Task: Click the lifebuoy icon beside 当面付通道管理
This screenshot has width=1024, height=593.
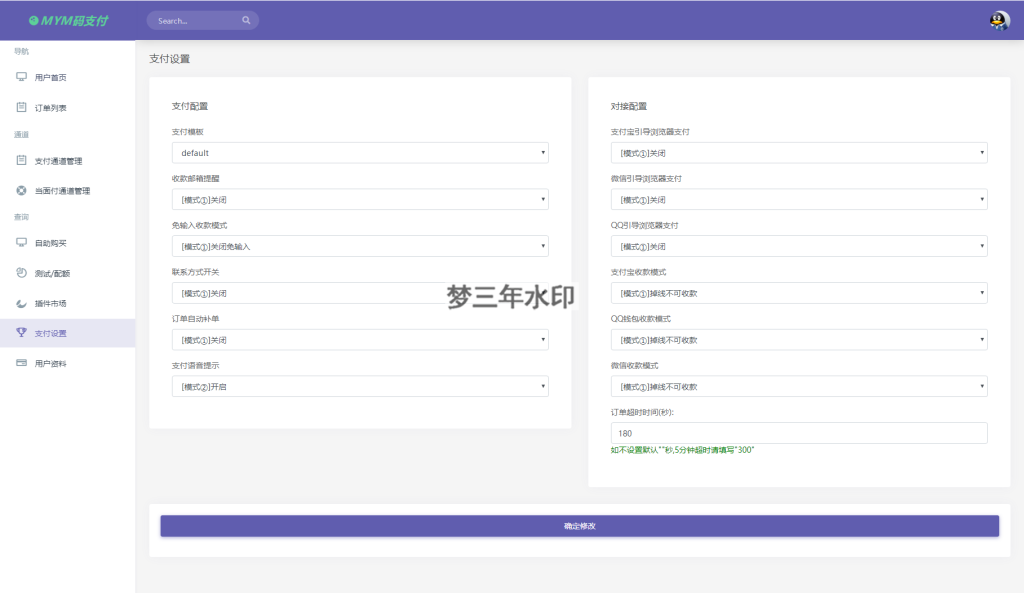Action: point(22,191)
